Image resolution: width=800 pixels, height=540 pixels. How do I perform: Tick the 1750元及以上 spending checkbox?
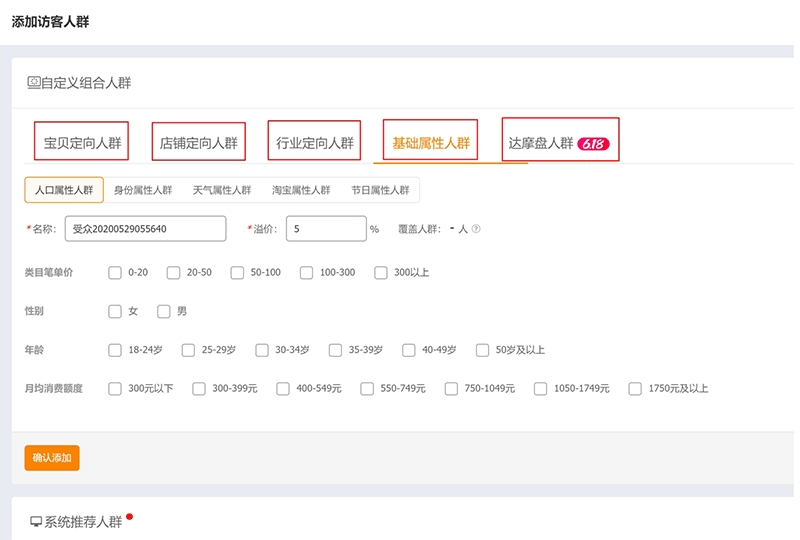[635, 388]
